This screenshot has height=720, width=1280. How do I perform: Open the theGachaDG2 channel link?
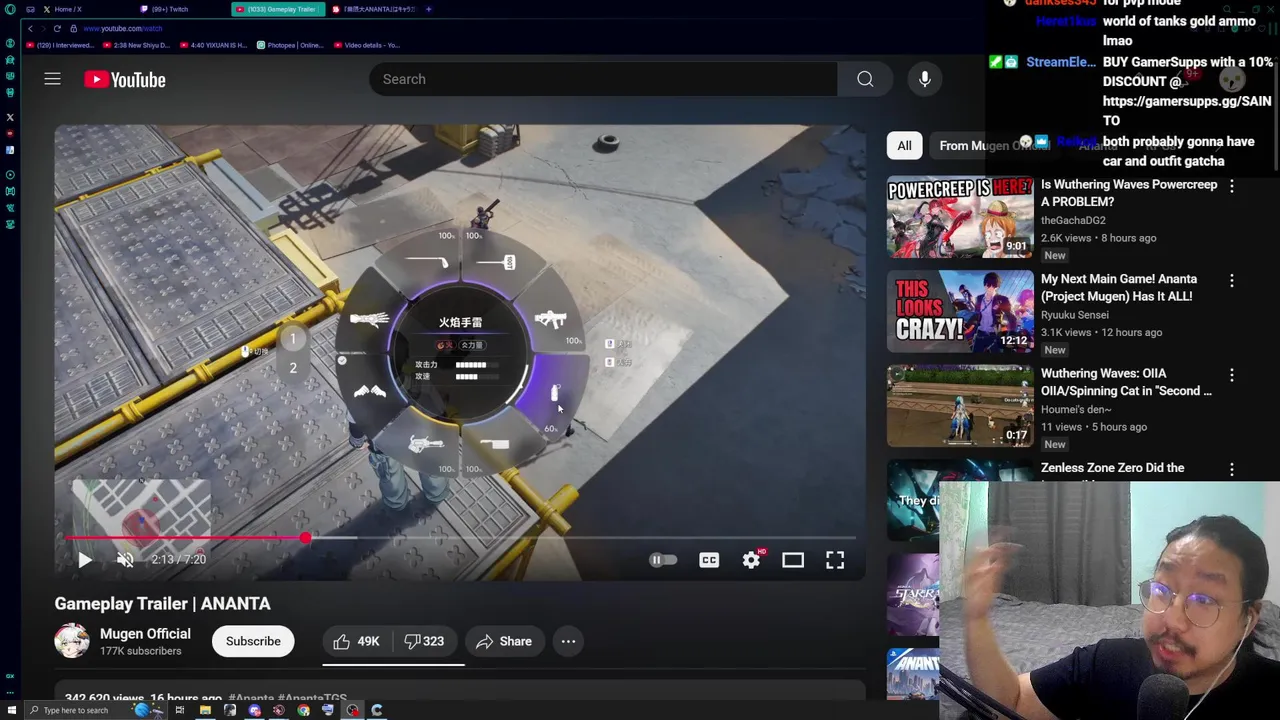[1073, 220]
